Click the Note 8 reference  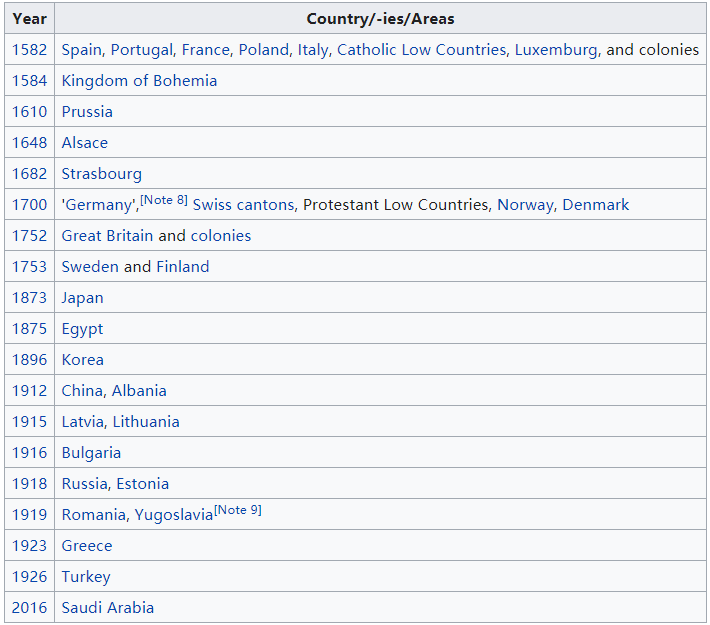[x=164, y=200]
